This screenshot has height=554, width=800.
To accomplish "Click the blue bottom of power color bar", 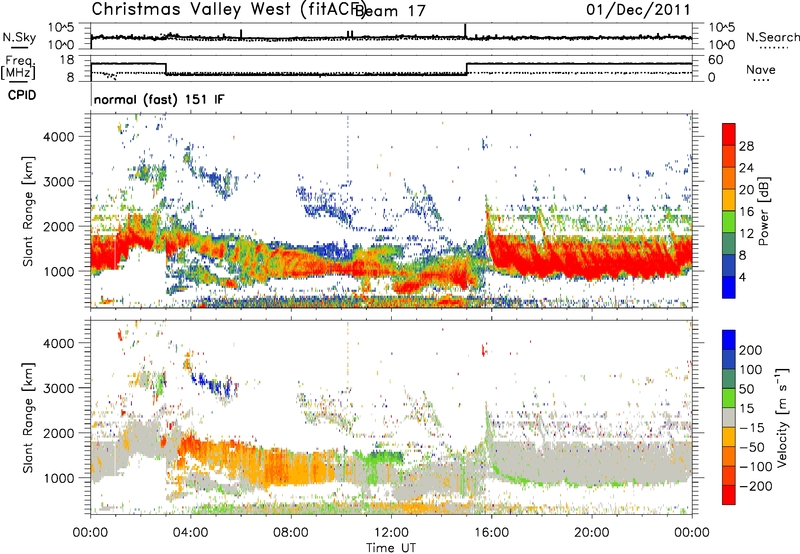I will [729, 287].
